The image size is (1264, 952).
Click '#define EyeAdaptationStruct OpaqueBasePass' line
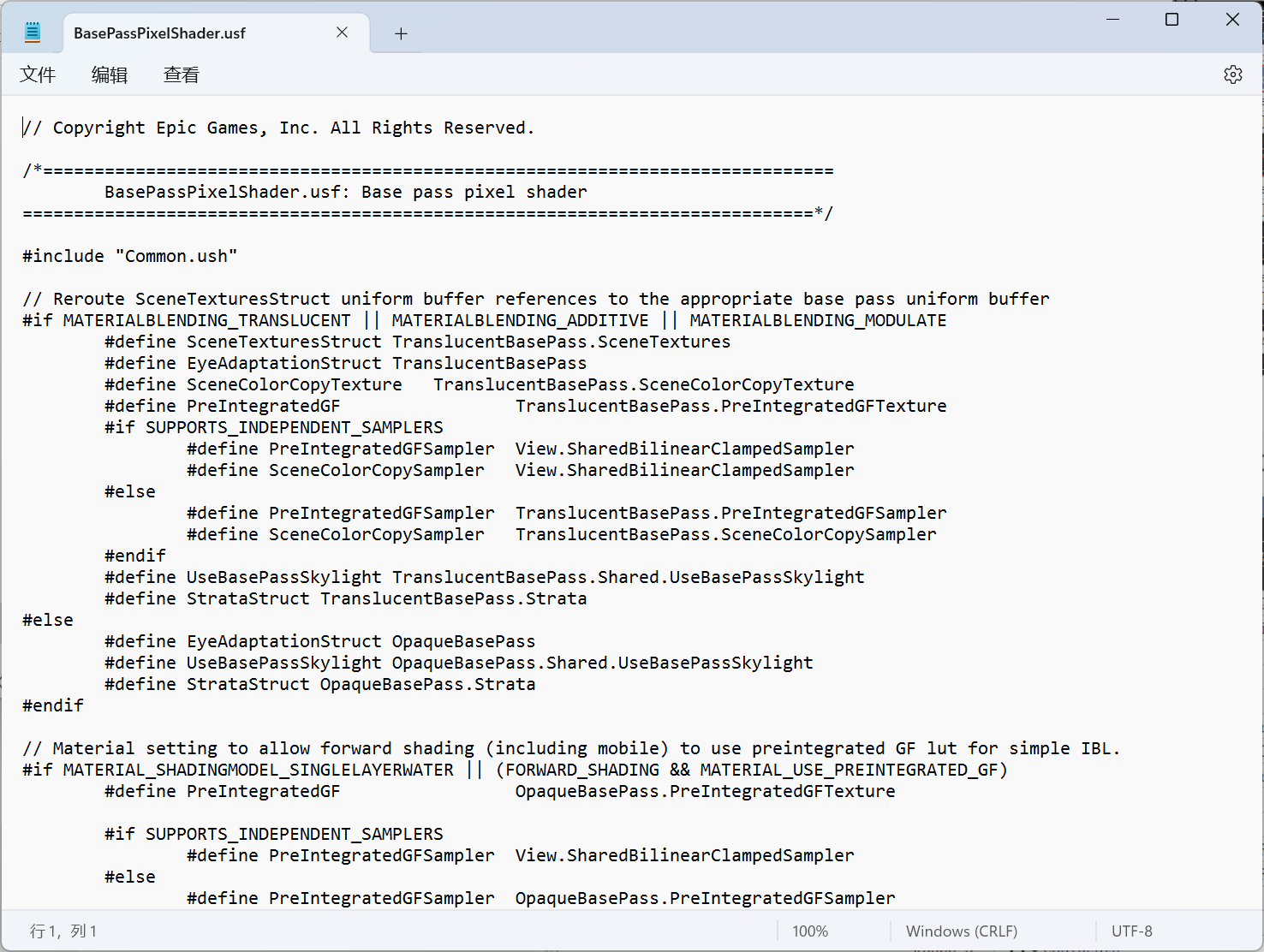point(320,641)
